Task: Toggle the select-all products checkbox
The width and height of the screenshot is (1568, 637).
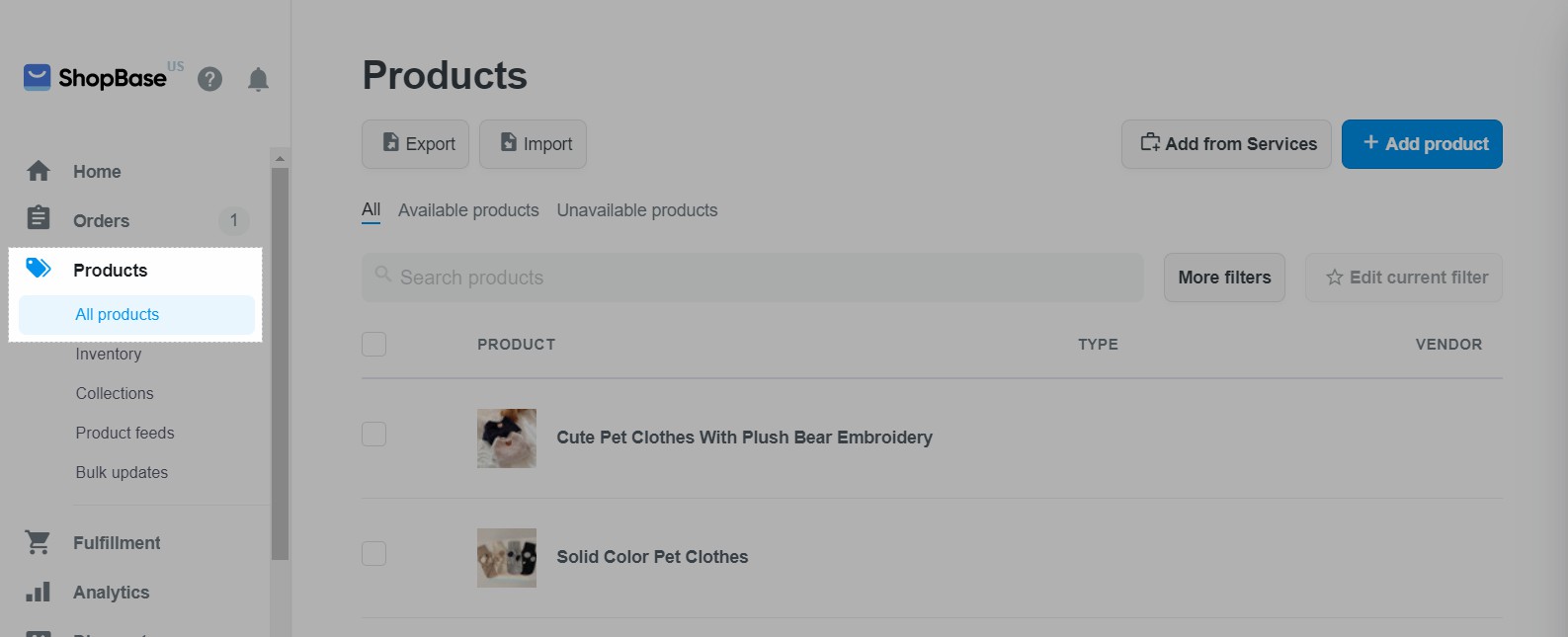Action: [x=373, y=345]
